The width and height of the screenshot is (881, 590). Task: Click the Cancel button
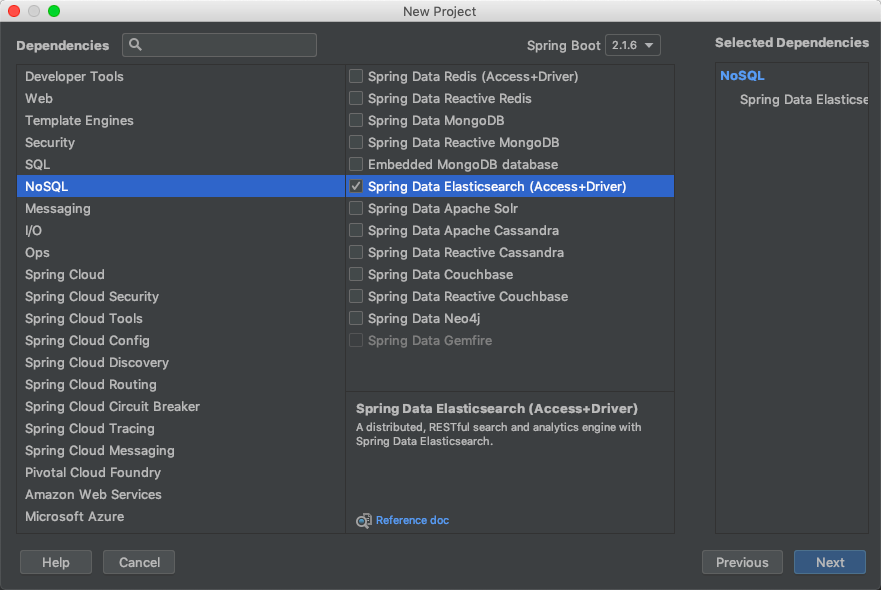139,562
